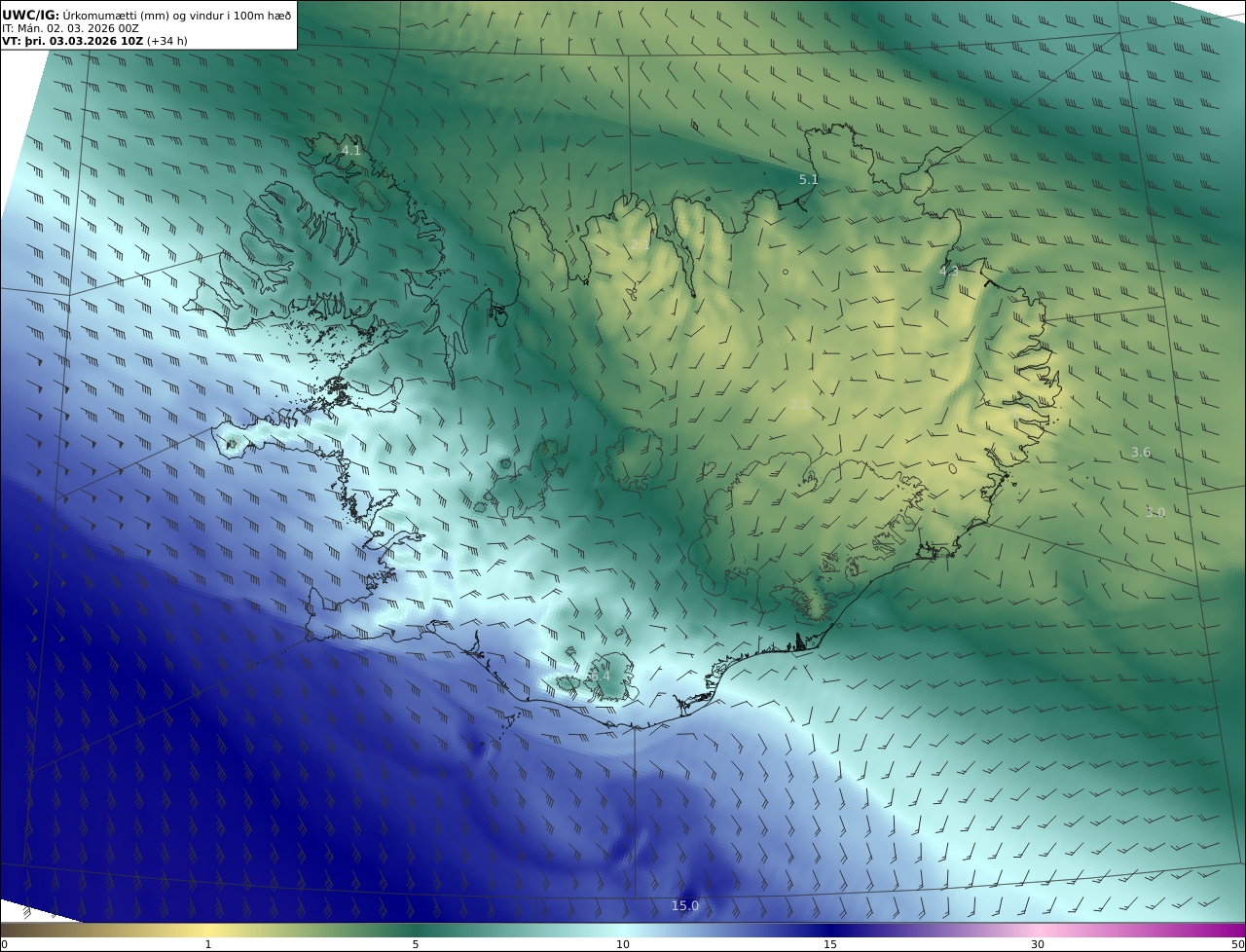
Task: Click the light pink color above the 30 tick
Action: click(x=1038, y=930)
